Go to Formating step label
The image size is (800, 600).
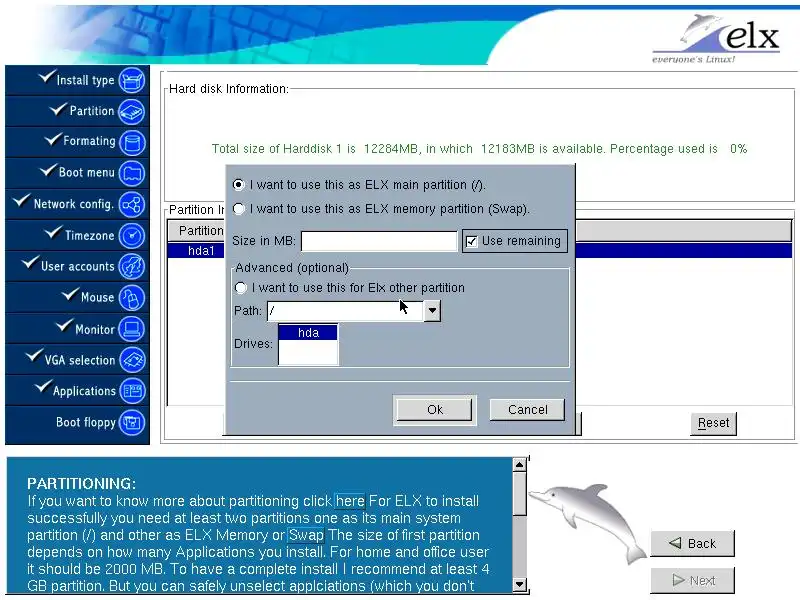(89, 141)
